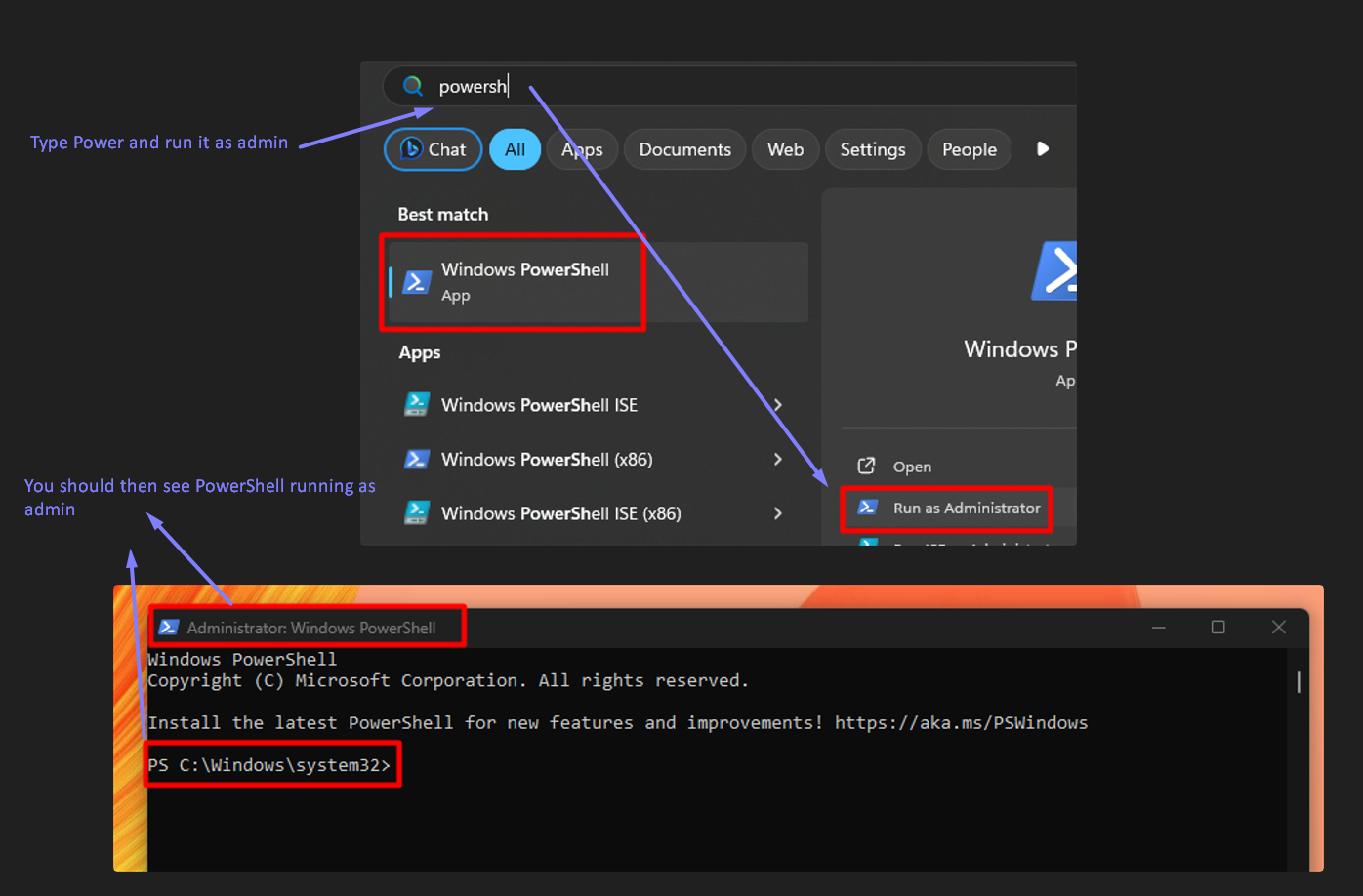Image resolution: width=1363 pixels, height=896 pixels.
Task: Open the Windows PowerShell best match result
Action: 599,282
